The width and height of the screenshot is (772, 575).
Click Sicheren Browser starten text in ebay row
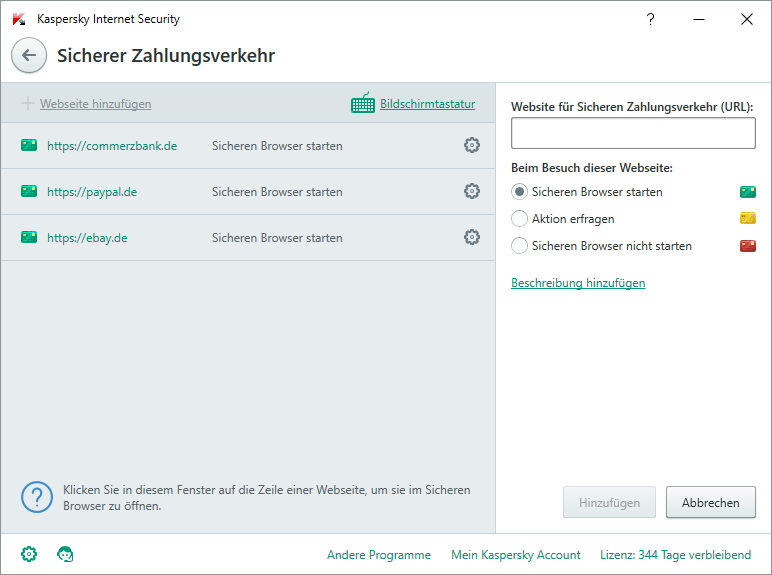(x=277, y=238)
